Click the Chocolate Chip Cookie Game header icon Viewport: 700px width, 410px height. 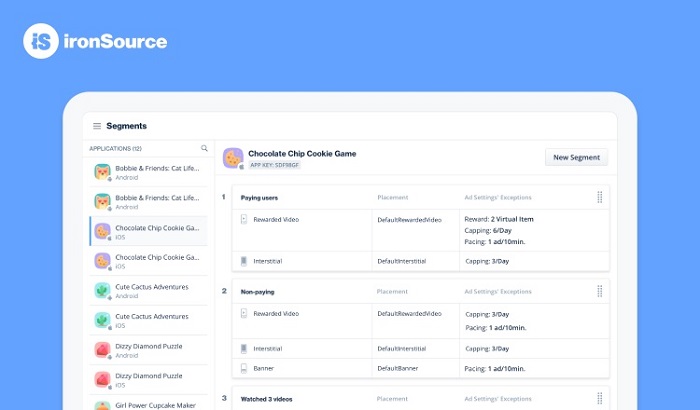(x=232, y=158)
